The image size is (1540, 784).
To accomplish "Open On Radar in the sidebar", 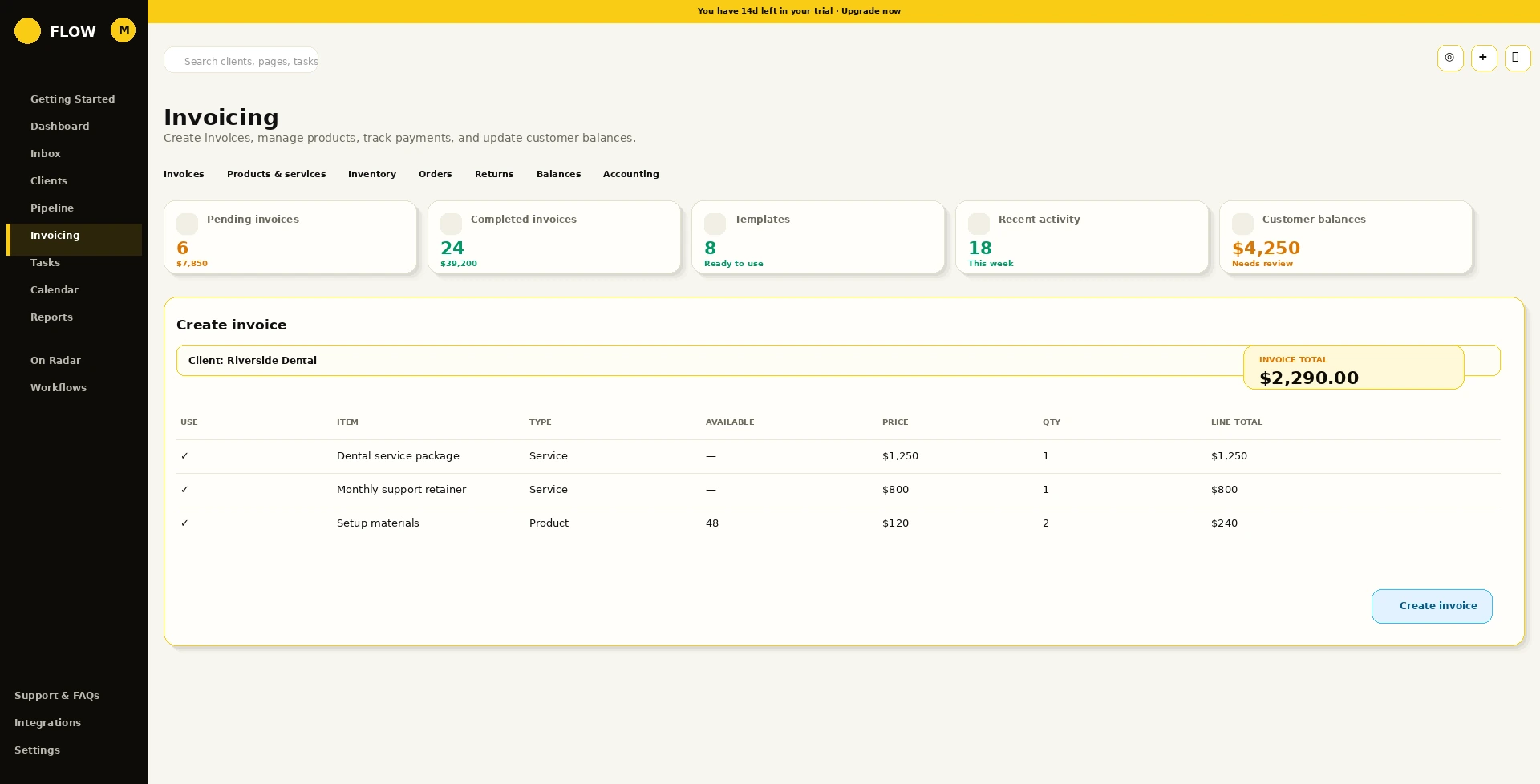I will [x=56, y=361].
